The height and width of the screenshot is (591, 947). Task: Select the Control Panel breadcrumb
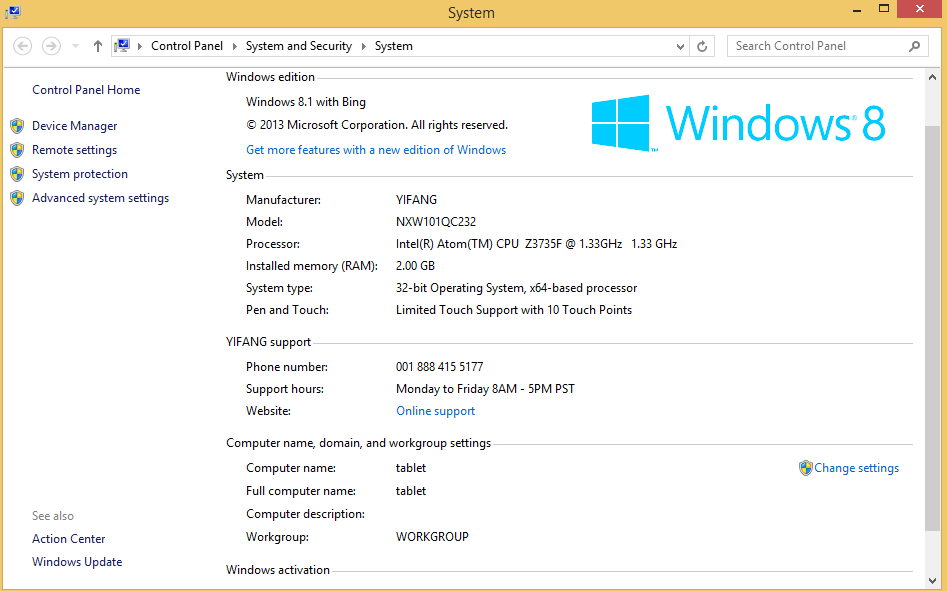click(187, 46)
